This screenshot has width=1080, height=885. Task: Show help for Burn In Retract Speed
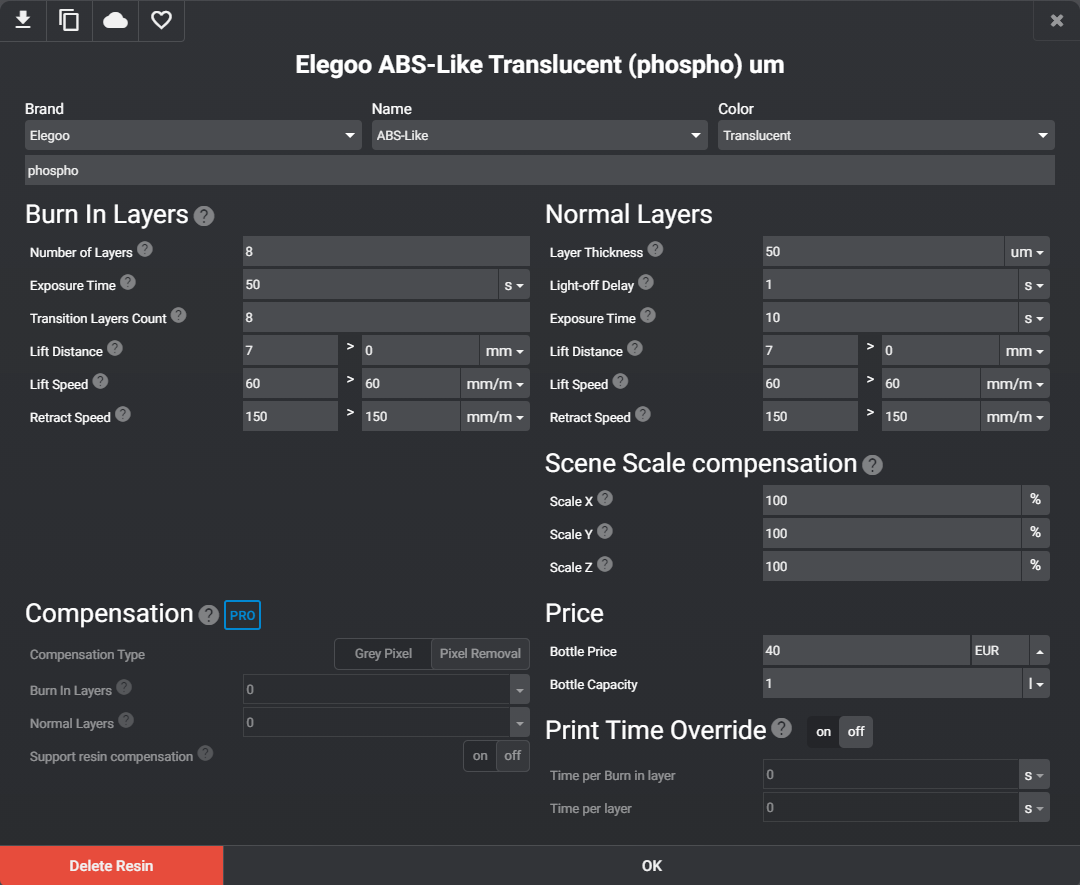tap(123, 415)
